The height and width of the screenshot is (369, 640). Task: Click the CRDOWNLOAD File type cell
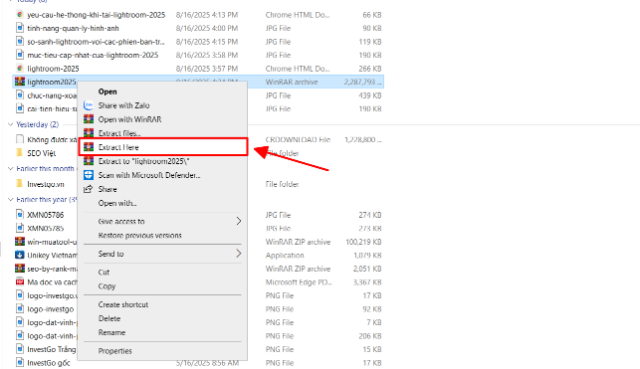[298, 139]
